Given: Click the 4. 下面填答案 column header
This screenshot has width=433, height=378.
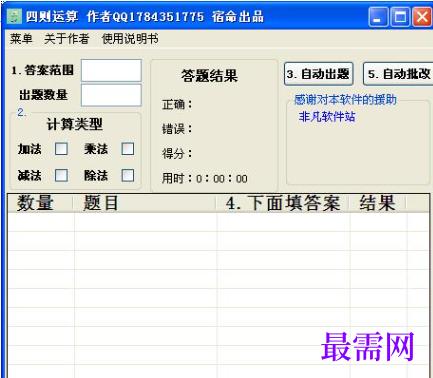Looking at the screenshot, I should click(x=282, y=203).
